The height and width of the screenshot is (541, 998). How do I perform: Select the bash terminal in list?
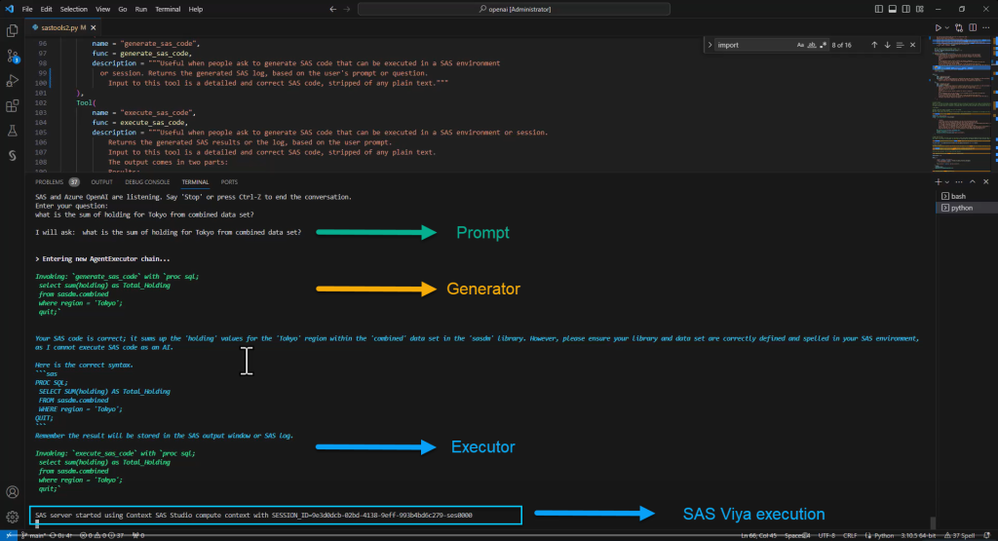pos(966,197)
